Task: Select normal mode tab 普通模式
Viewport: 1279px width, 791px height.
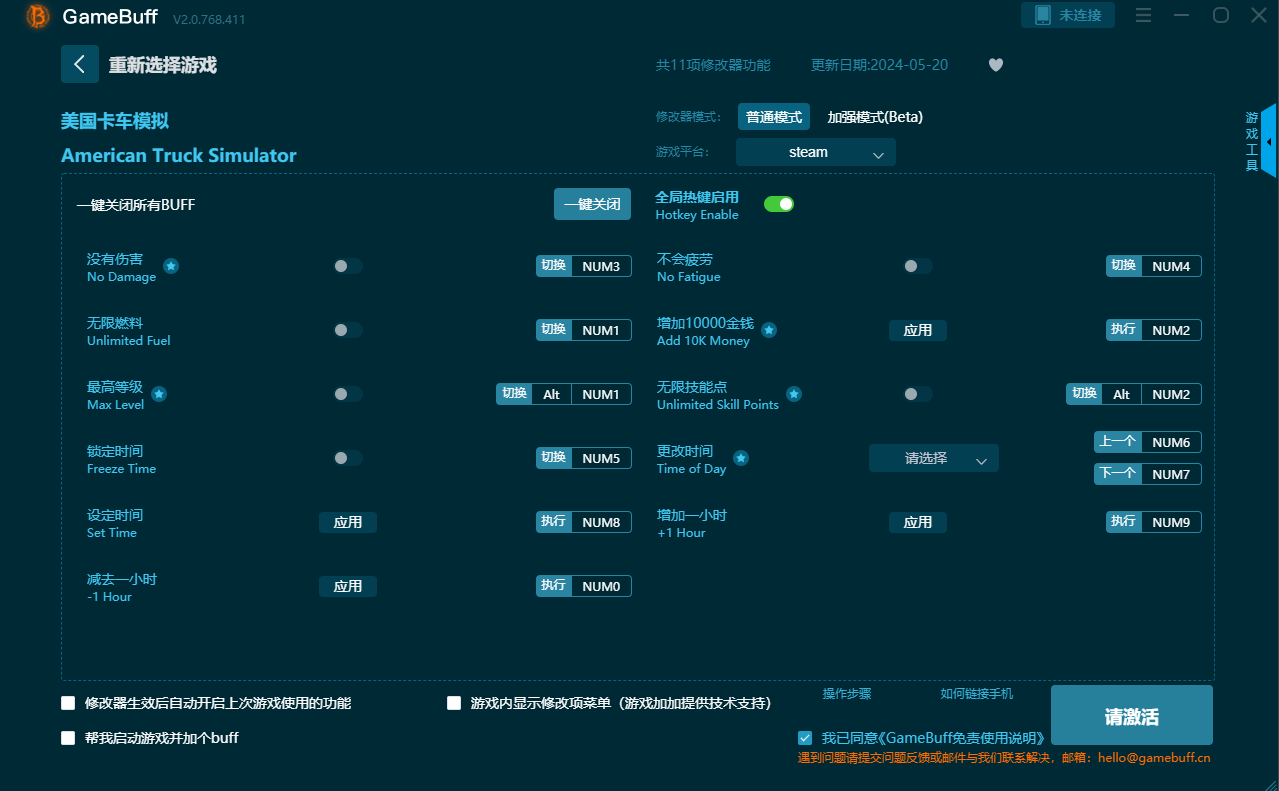Action: pos(774,117)
